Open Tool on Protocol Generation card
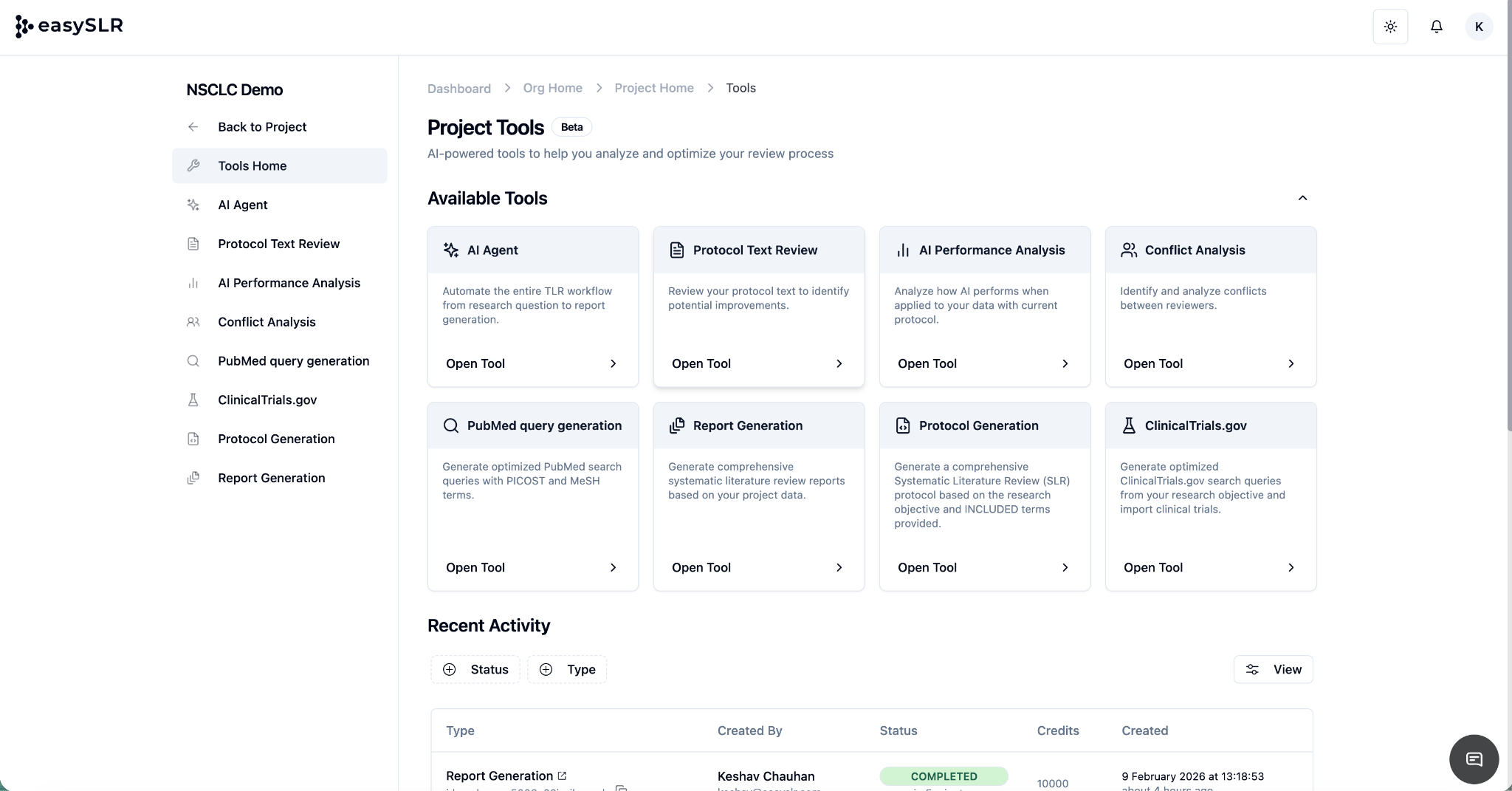 [x=983, y=567]
